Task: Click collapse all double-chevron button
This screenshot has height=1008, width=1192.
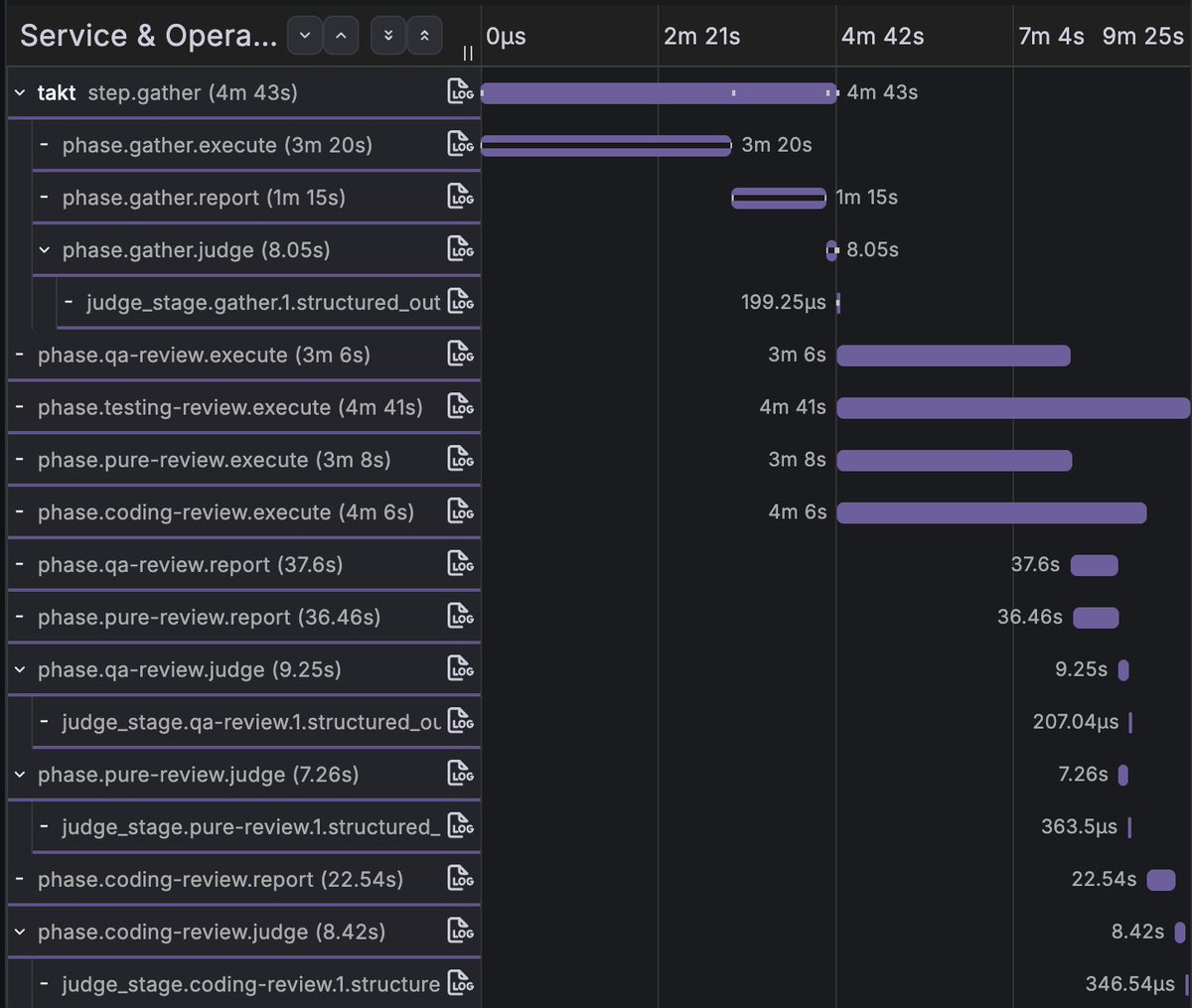Action: (424, 36)
